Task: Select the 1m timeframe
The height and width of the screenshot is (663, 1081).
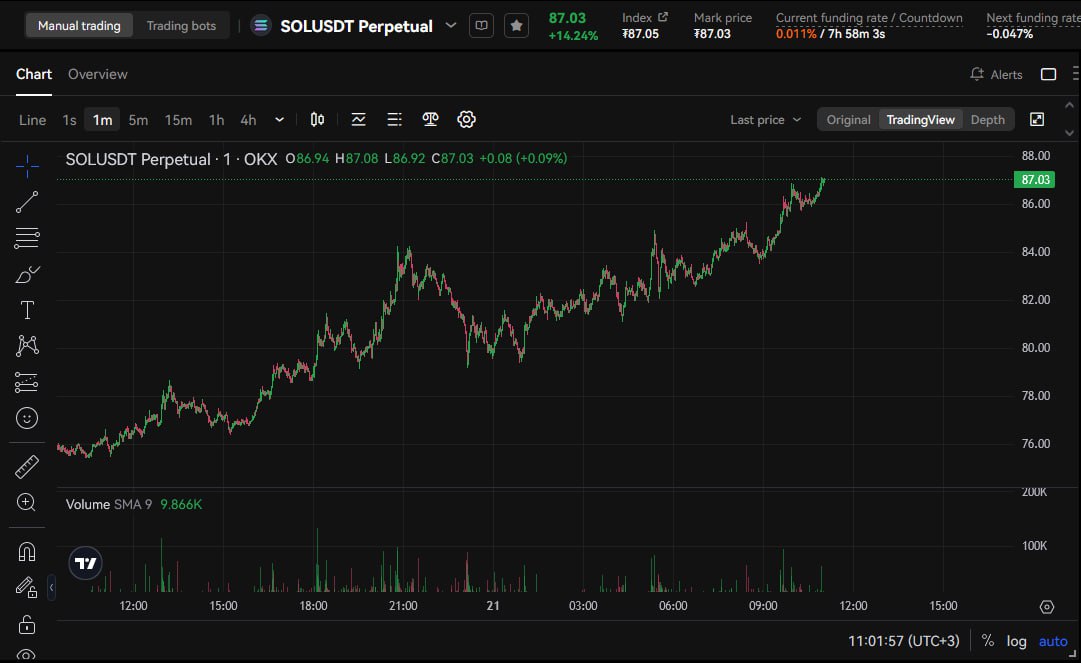Action: [103, 120]
